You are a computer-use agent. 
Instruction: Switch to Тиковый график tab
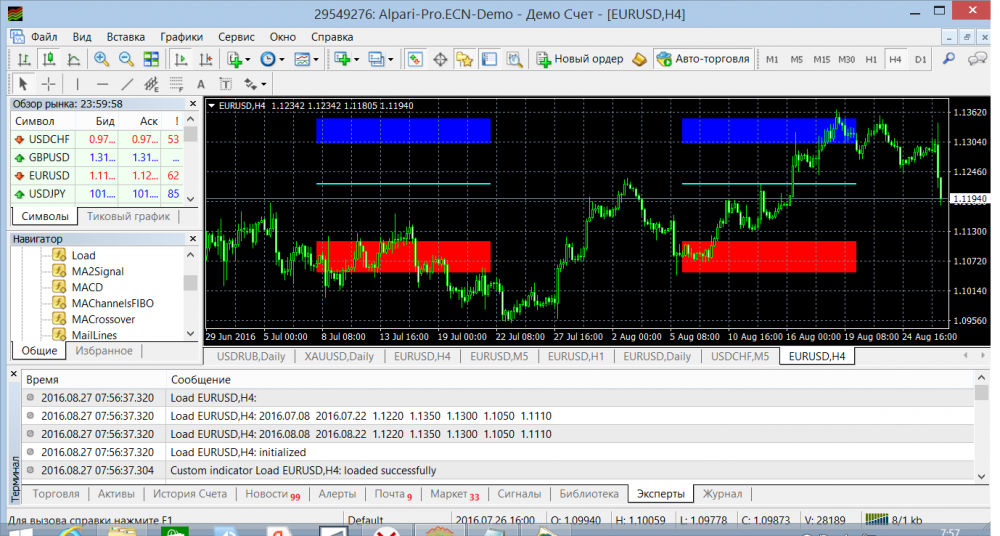point(128,216)
